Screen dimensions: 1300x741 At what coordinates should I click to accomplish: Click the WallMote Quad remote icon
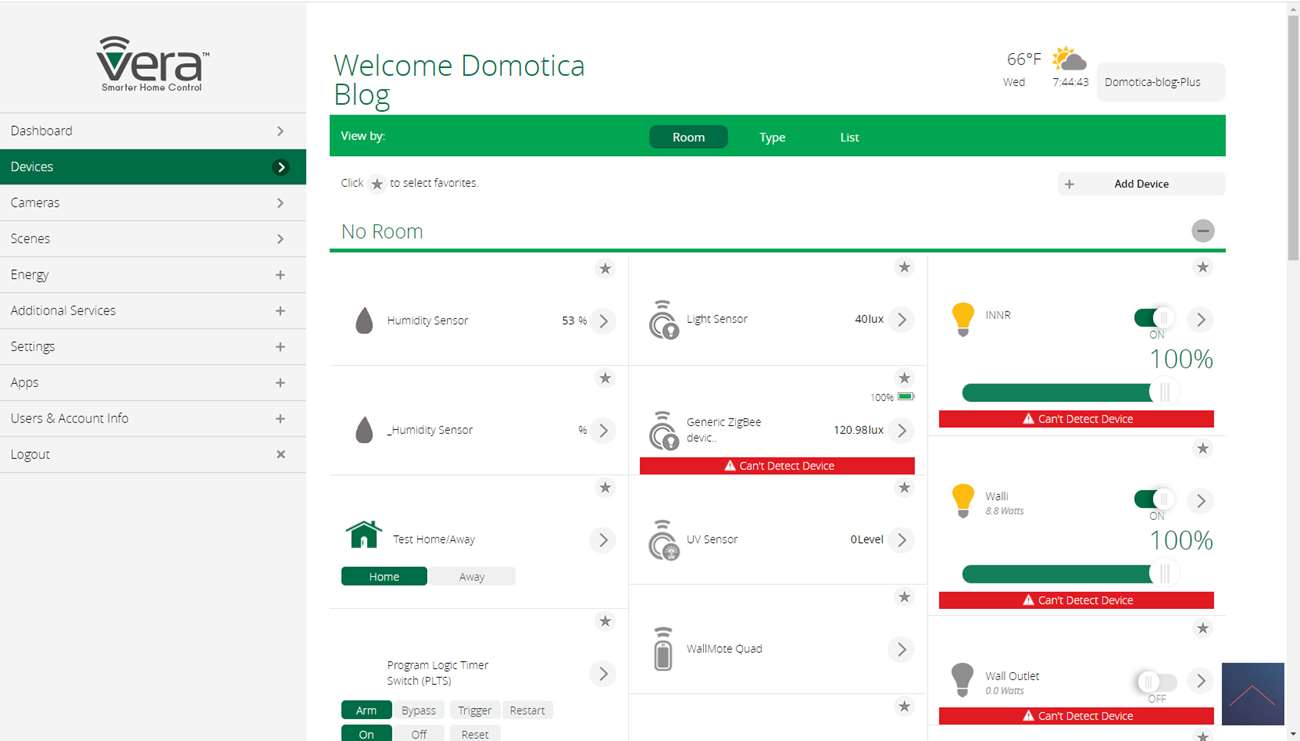pyautogui.click(x=662, y=649)
